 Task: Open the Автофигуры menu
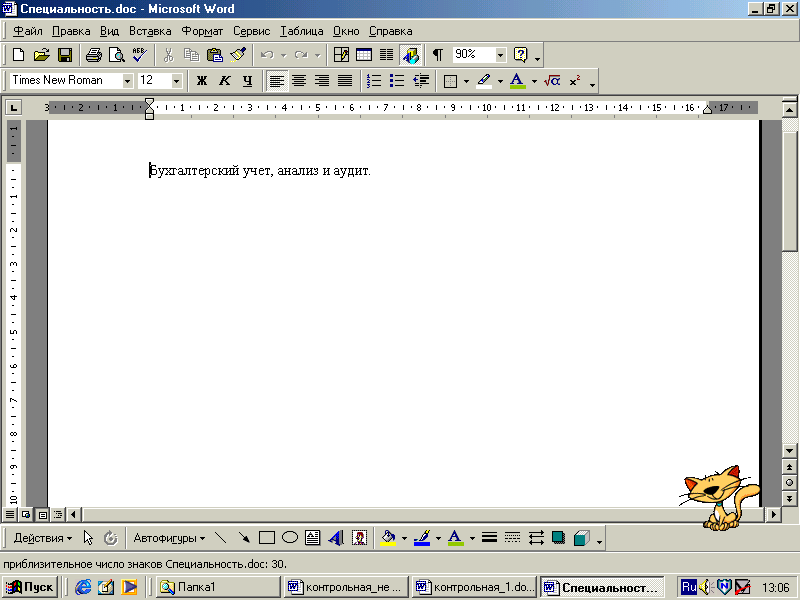(169, 538)
